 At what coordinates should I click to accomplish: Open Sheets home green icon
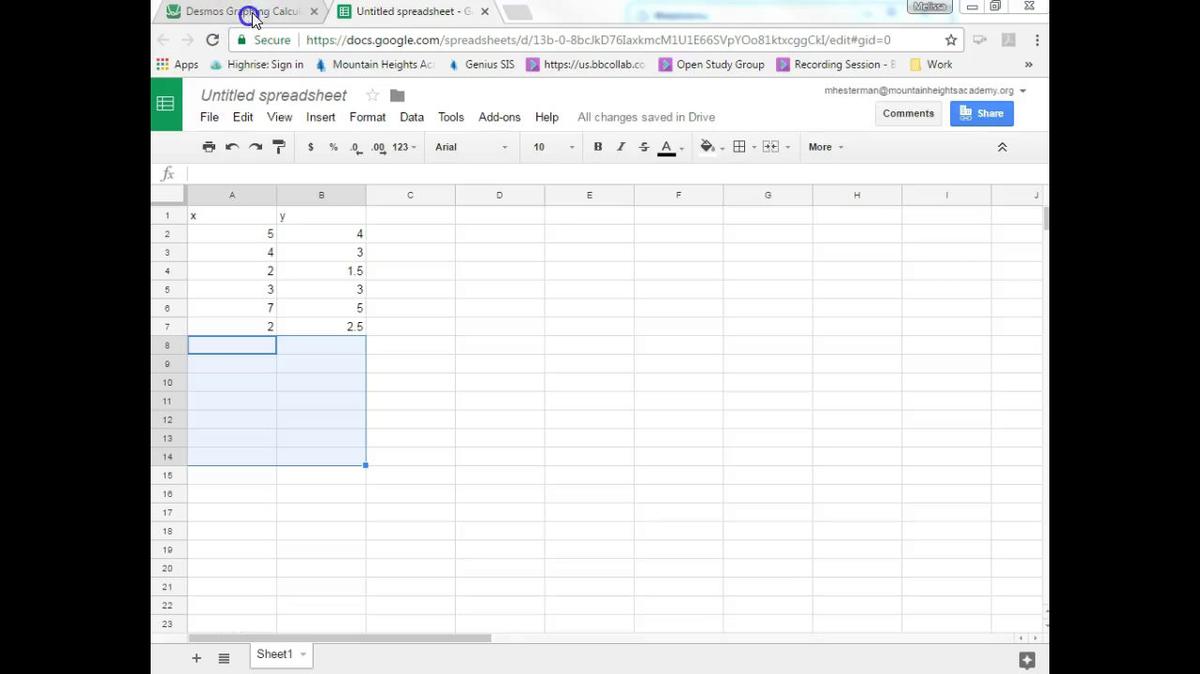click(x=166, y=104)
